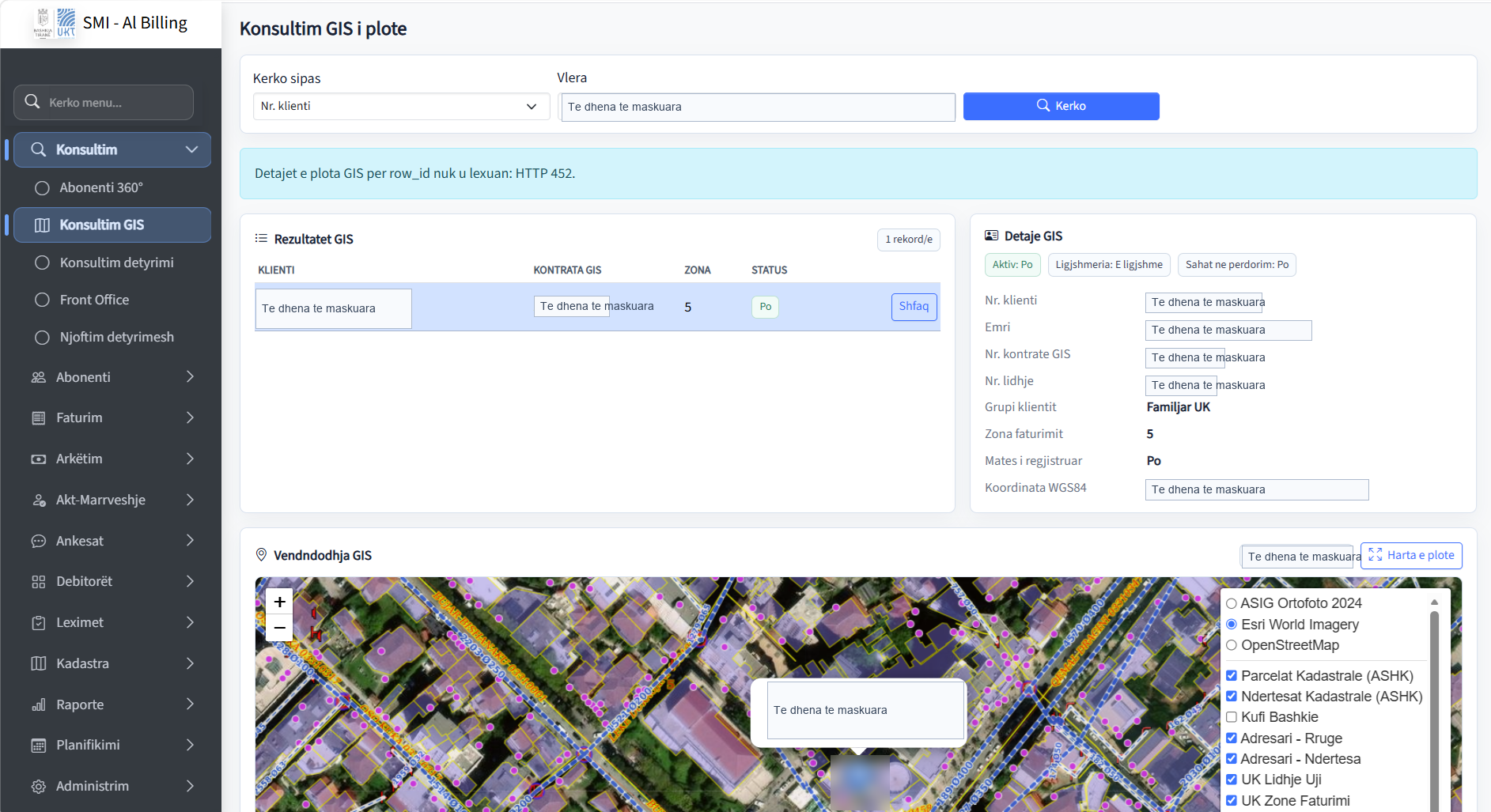Click the Faturim invoice icon
This screenshot has width=1491, height=812.
[x=38, y=417]
